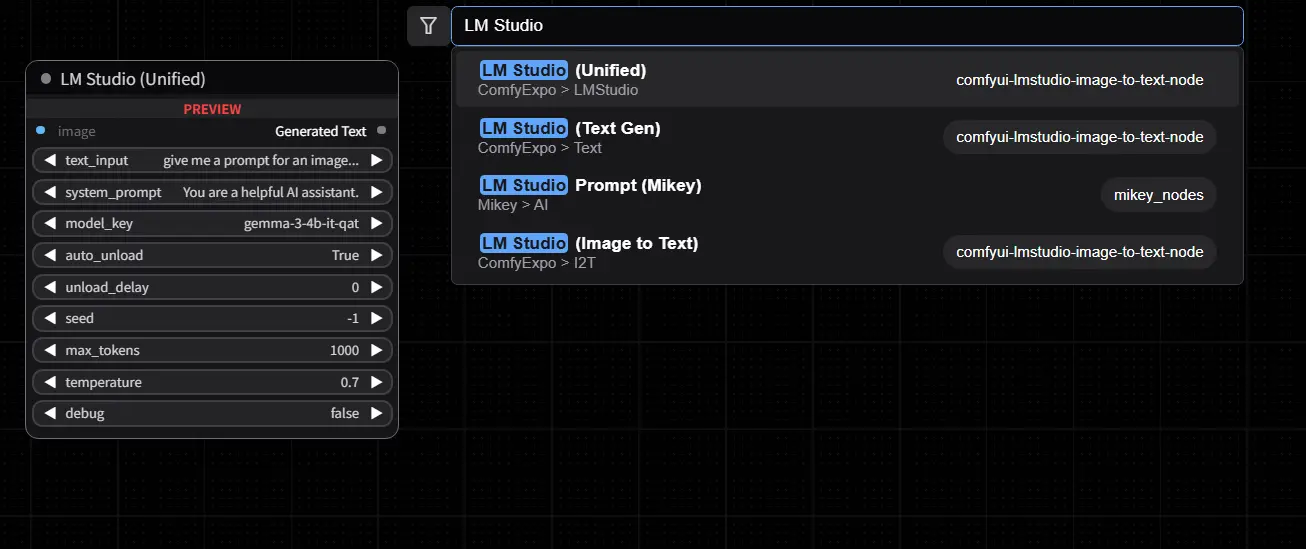The height and width of the screenshot is (549, 1306).
Task: Open the filter funnel icon beside search
Action: 428,26
